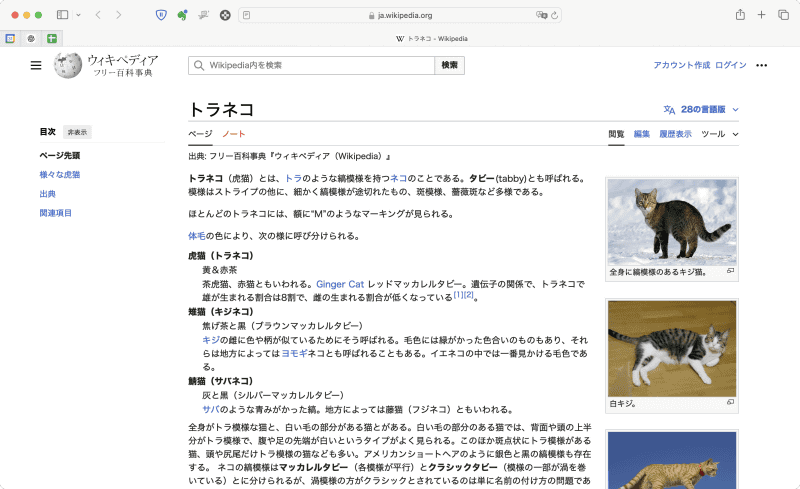This screenshot has height=489, width=800.
Task: Open a new tab with plus
Action: tap(761, 15)
